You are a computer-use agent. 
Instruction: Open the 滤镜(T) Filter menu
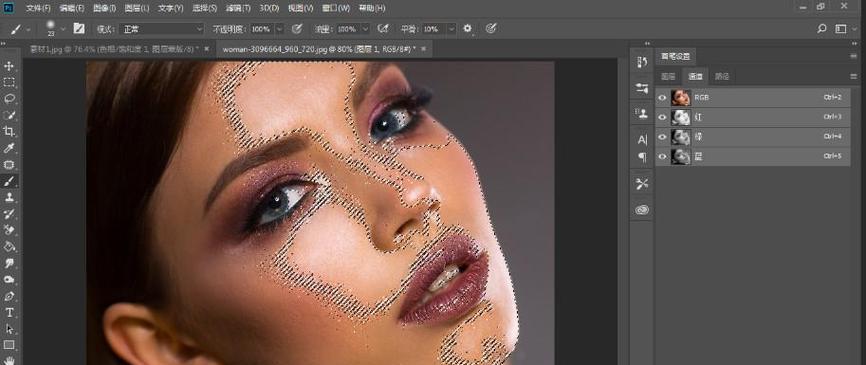coord(238,9)
